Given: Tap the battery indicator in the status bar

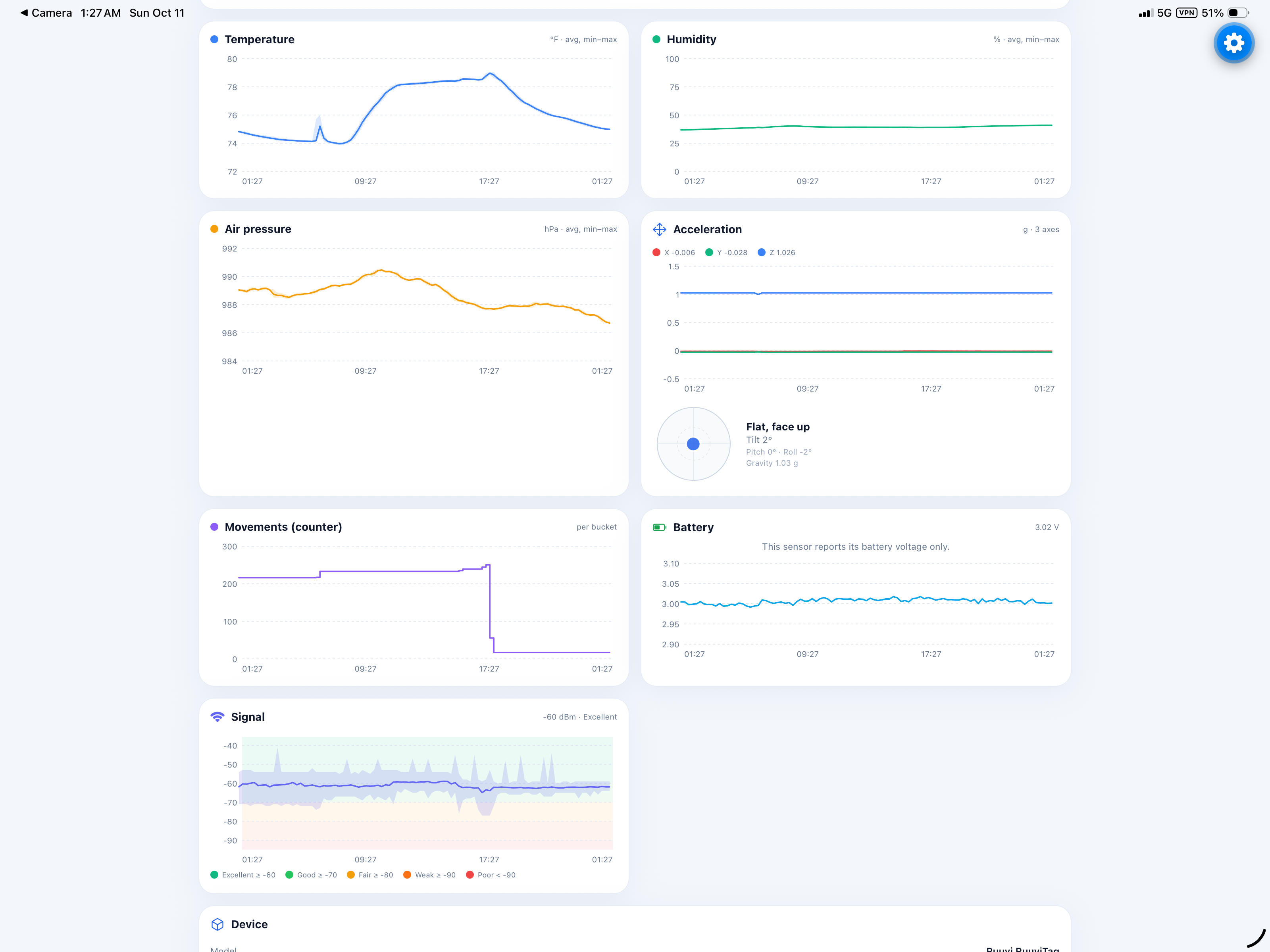Looking at the screenshot, I should (x=1238, y=13).
